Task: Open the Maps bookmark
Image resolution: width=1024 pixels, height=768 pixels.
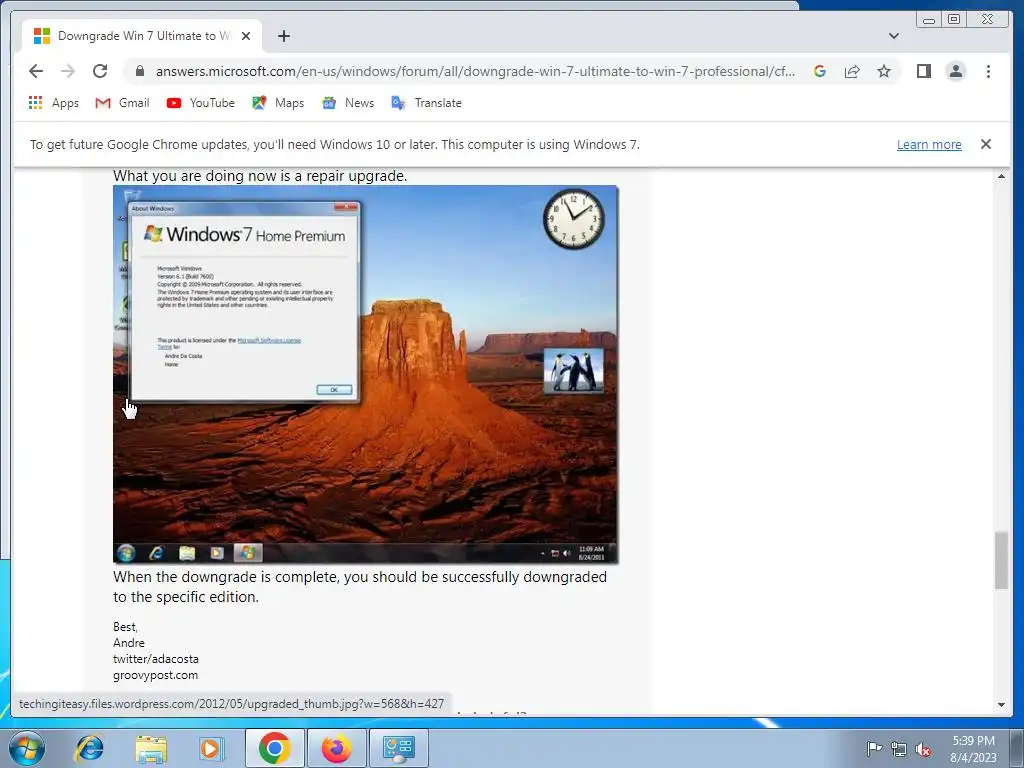Action: coord(278,103)
